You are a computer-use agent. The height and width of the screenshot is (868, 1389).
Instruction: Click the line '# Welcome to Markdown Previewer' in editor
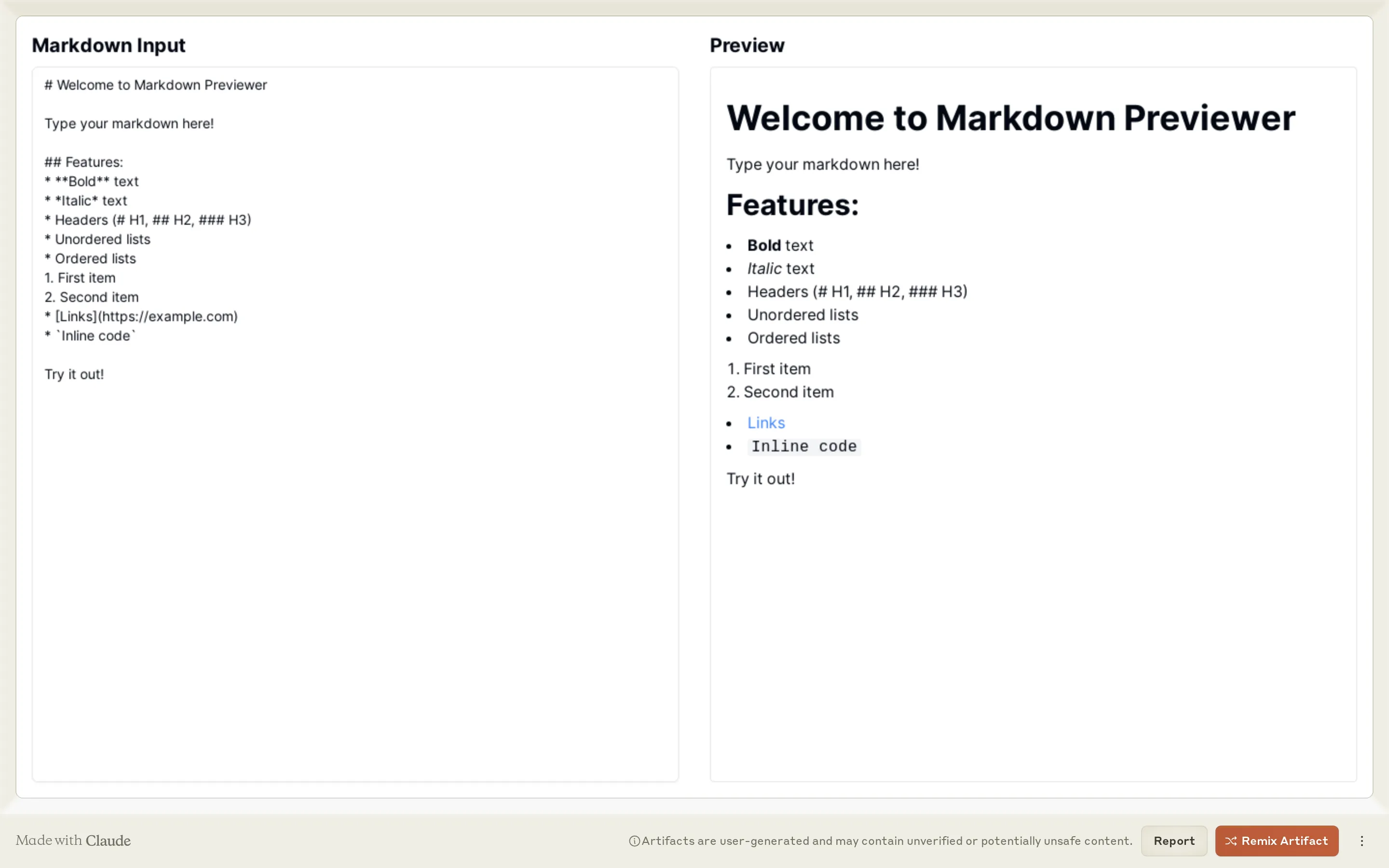pos(156,84)
